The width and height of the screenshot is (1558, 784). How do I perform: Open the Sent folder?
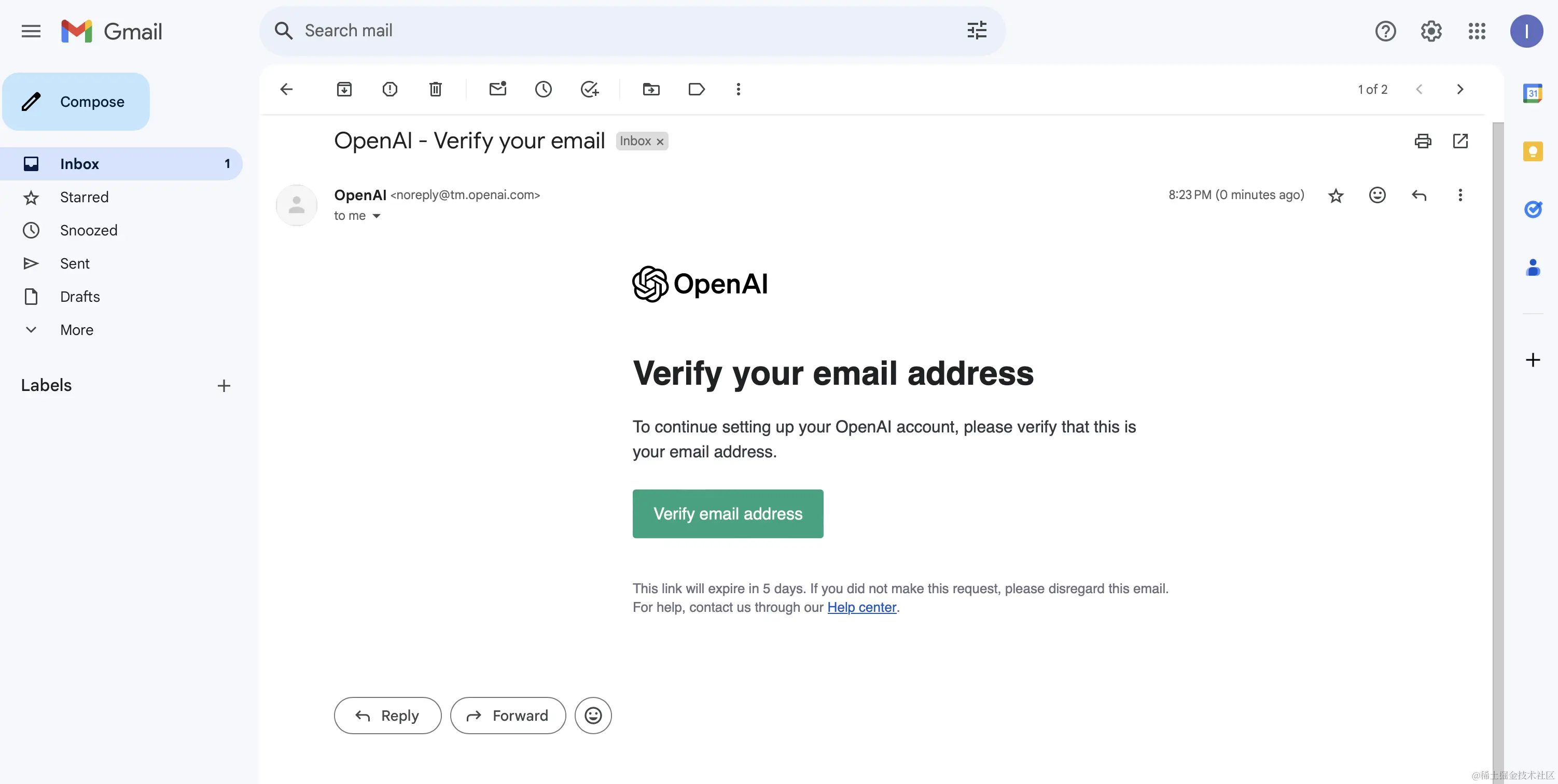pyautogui.click(x=74, y=263)
